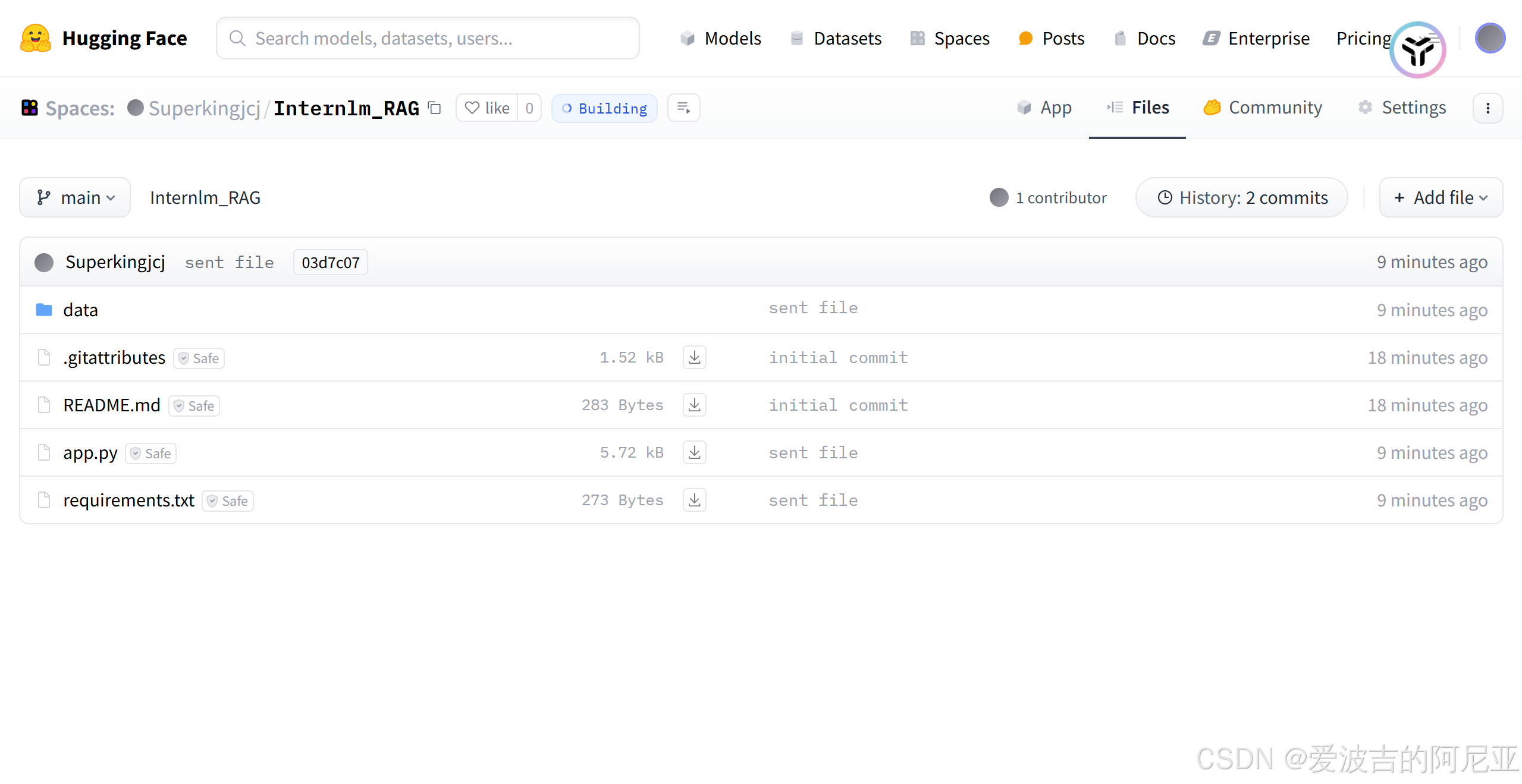Screen dimensions: 1522x784
Task: Click the search models input field
Action: click(428, 38)
